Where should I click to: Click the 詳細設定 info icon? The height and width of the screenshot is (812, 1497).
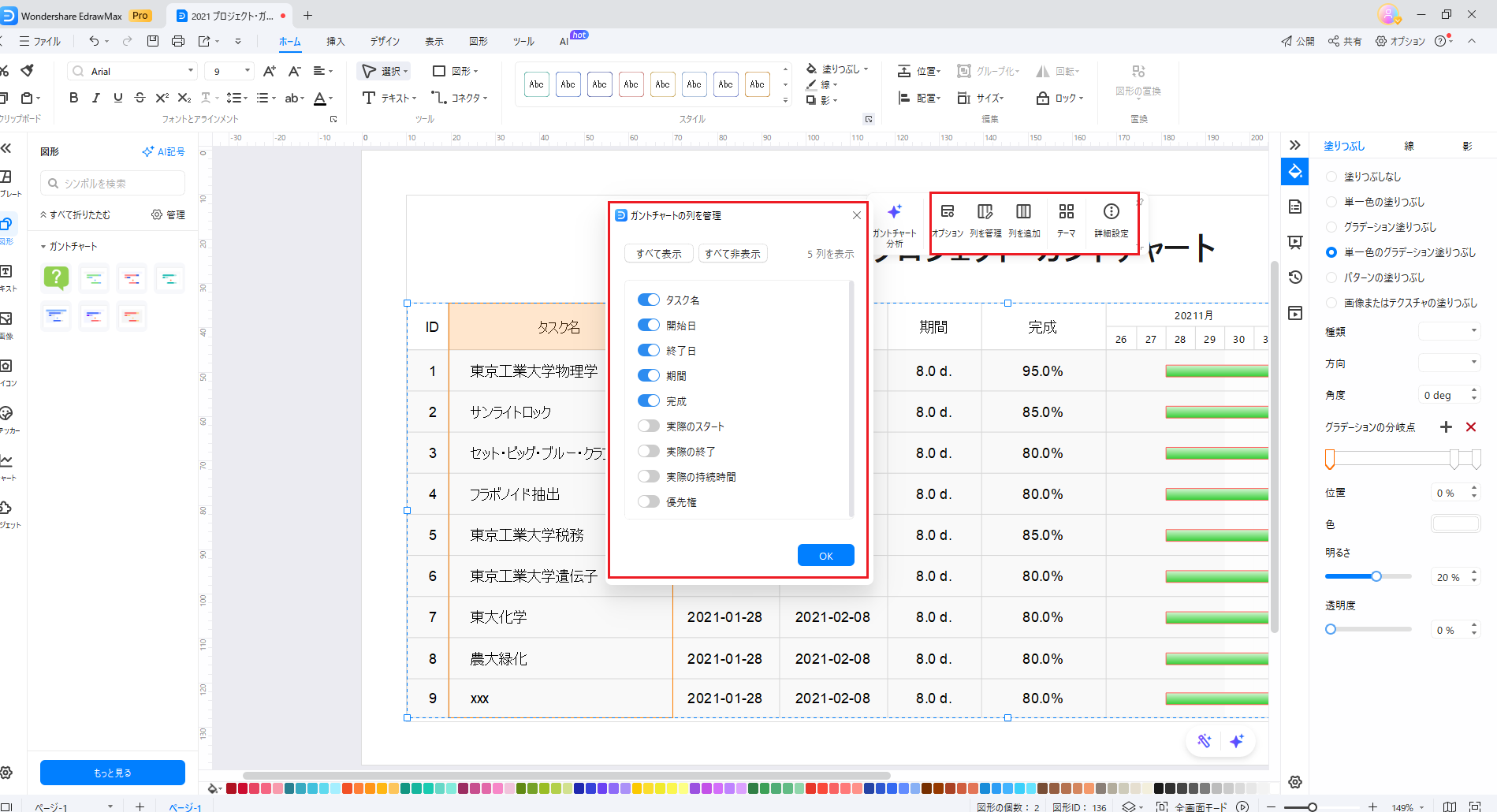click(1111, 212)
